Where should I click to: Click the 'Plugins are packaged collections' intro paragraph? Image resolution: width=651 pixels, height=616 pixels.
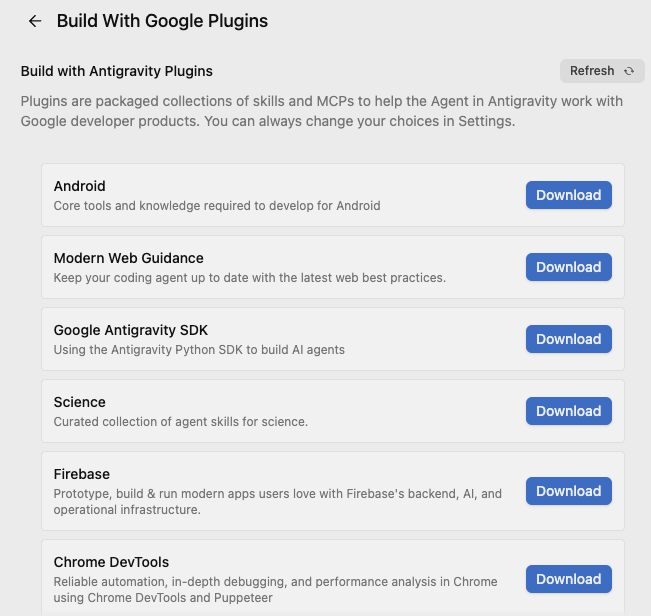point(322,111)
